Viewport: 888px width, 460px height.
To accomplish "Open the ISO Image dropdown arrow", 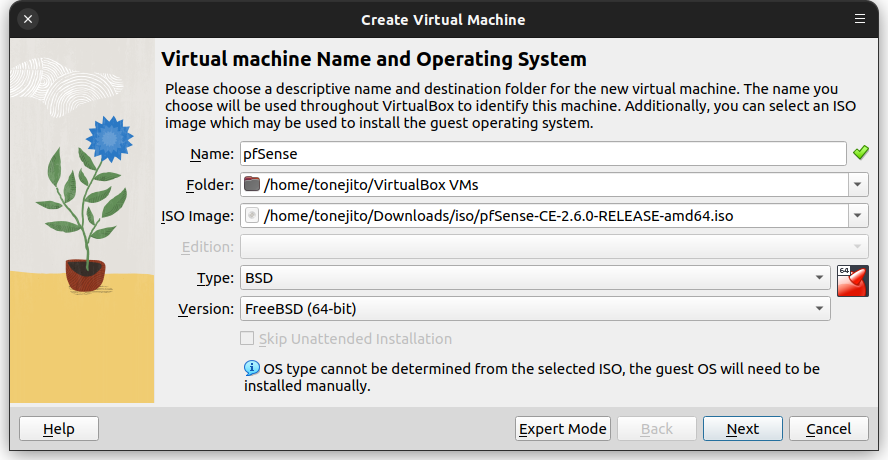I will click(858, 216).
